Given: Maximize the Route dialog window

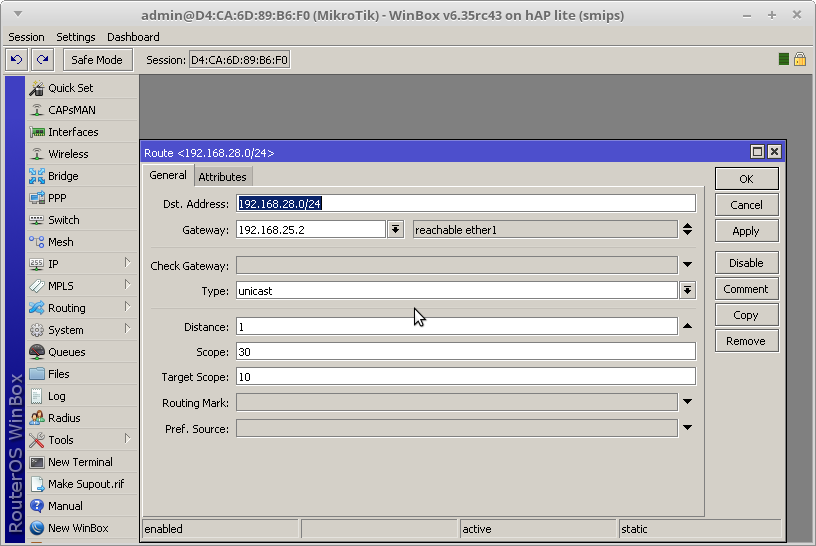Looking at the screenshot, I should tap(757, 151).
